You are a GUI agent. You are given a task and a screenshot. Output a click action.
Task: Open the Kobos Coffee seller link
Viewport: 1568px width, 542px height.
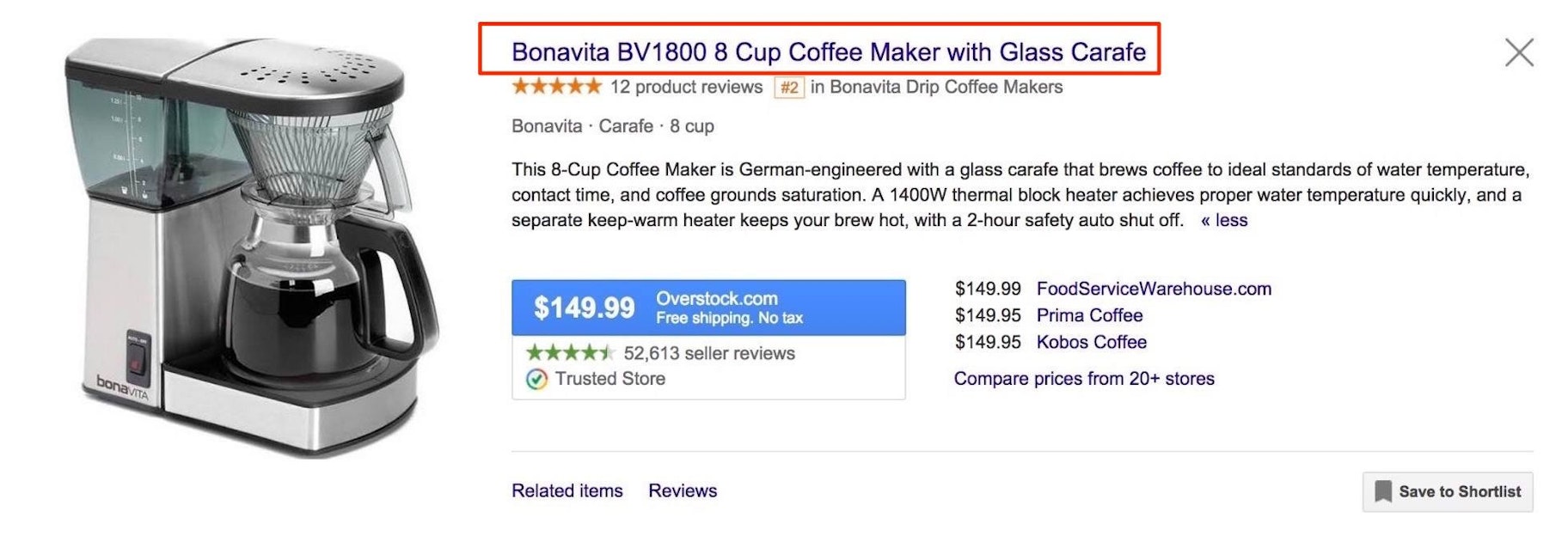(x=1091, y=342)
